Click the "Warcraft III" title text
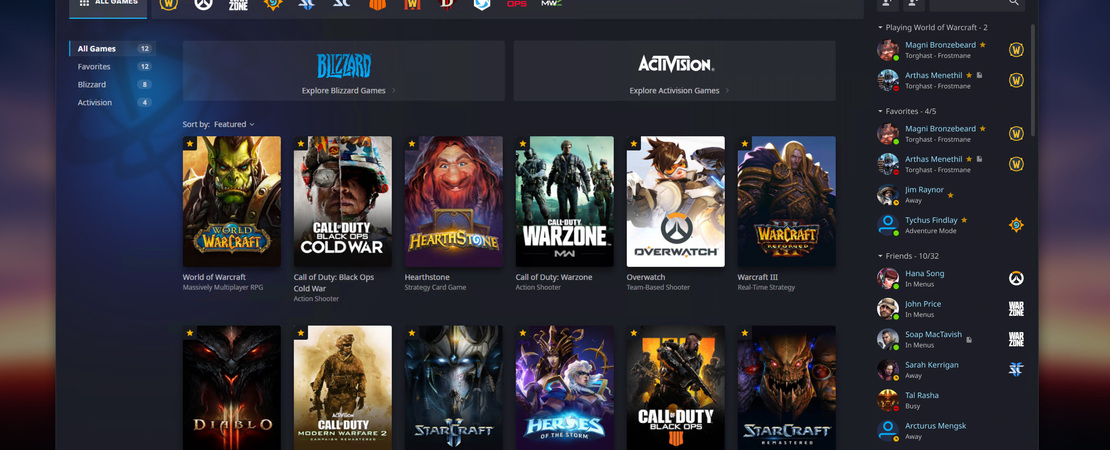1110x450 pixels. tap(758, 277)
